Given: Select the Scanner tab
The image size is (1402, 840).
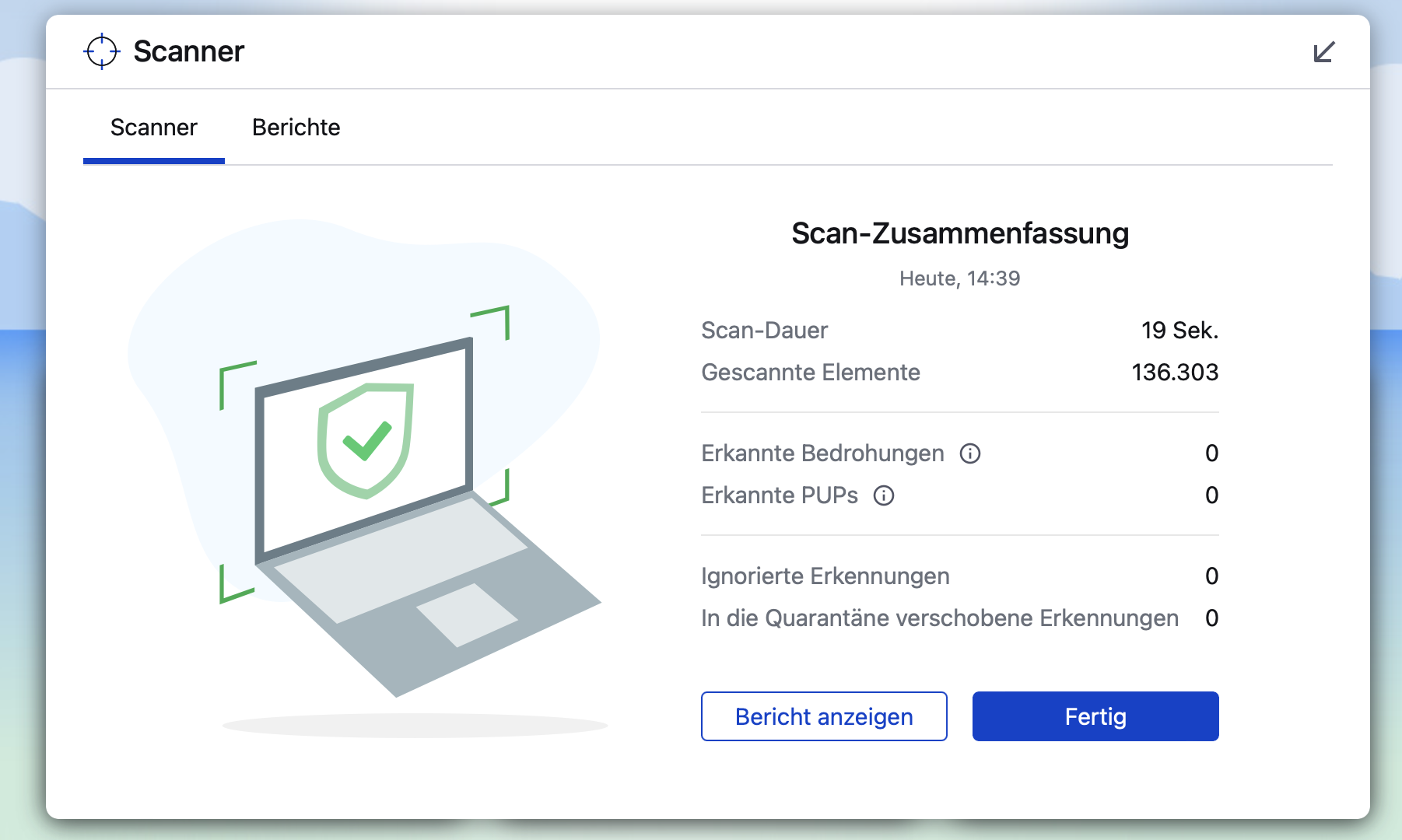Looking at the screenshot, I should (x=154, y=128).
